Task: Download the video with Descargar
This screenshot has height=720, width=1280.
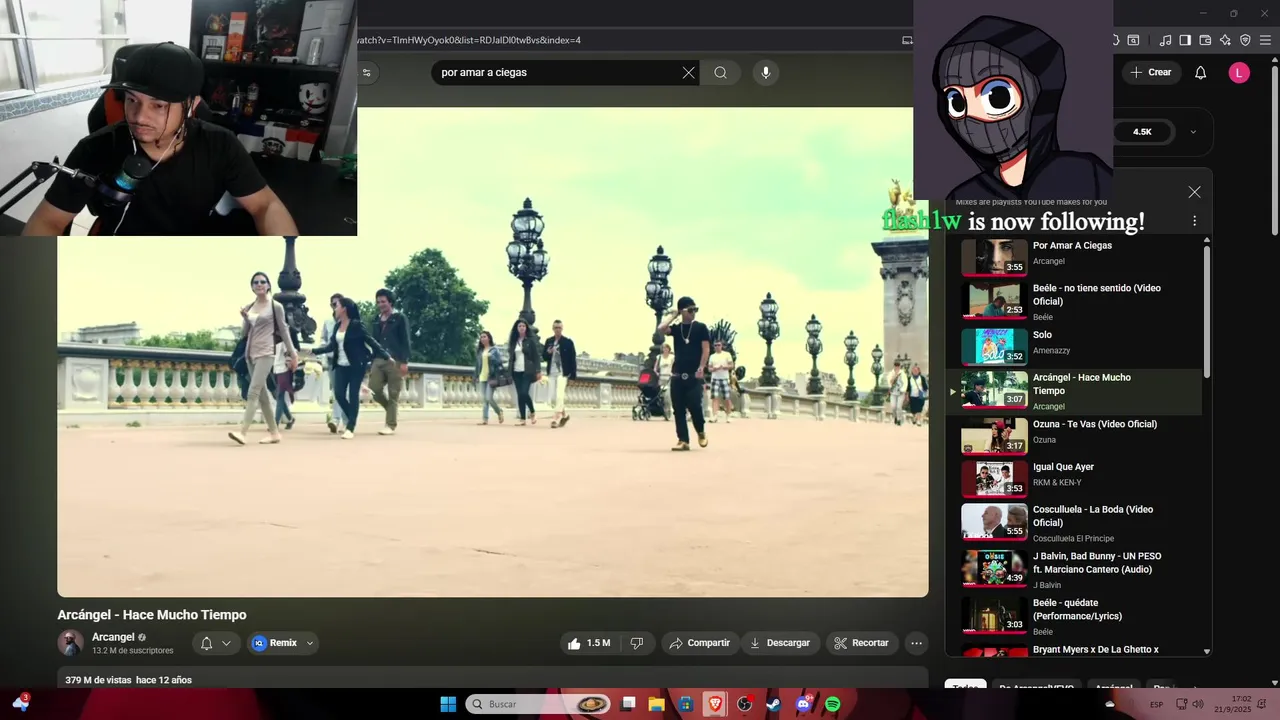Action: coord(780,643)
